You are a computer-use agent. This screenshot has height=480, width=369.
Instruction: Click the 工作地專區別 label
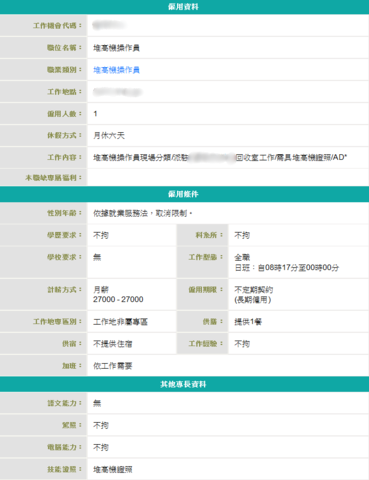coord(57,322)
